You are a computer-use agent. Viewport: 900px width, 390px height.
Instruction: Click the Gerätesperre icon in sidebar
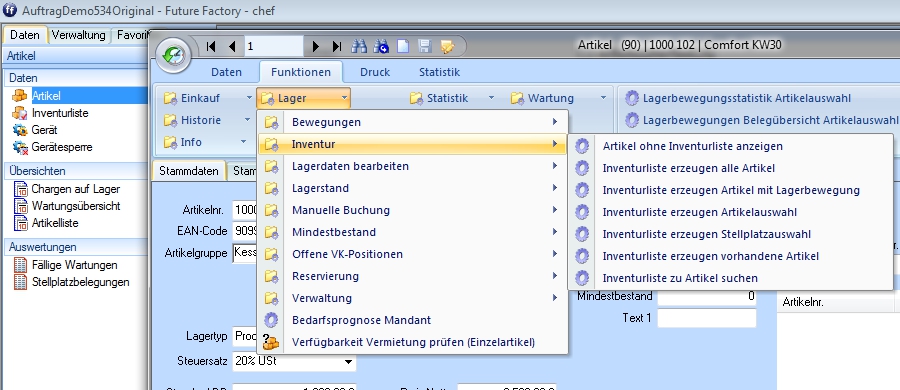[x=20, y=147]
